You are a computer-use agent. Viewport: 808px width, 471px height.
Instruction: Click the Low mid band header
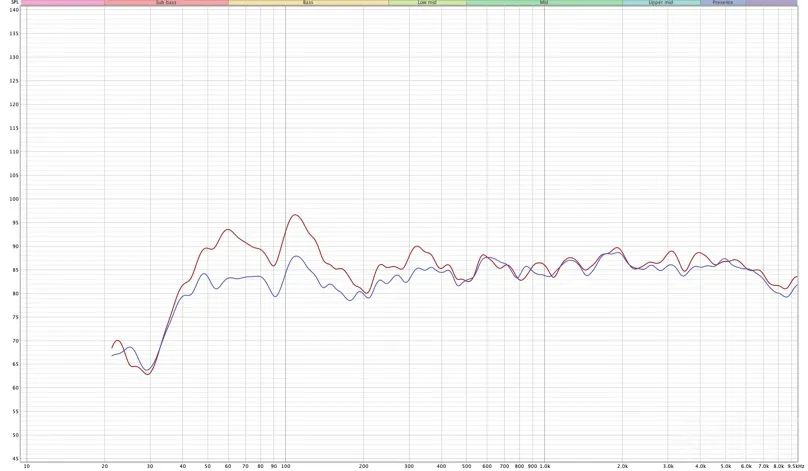pyautogui.click(x=427, y=3)
